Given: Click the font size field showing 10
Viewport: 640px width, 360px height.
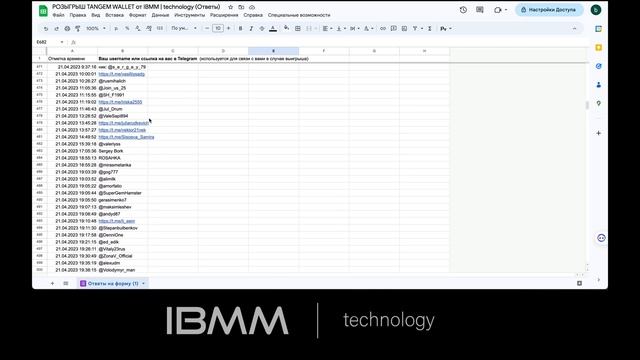Looking at the screenshot, I should tap(218, 29).
